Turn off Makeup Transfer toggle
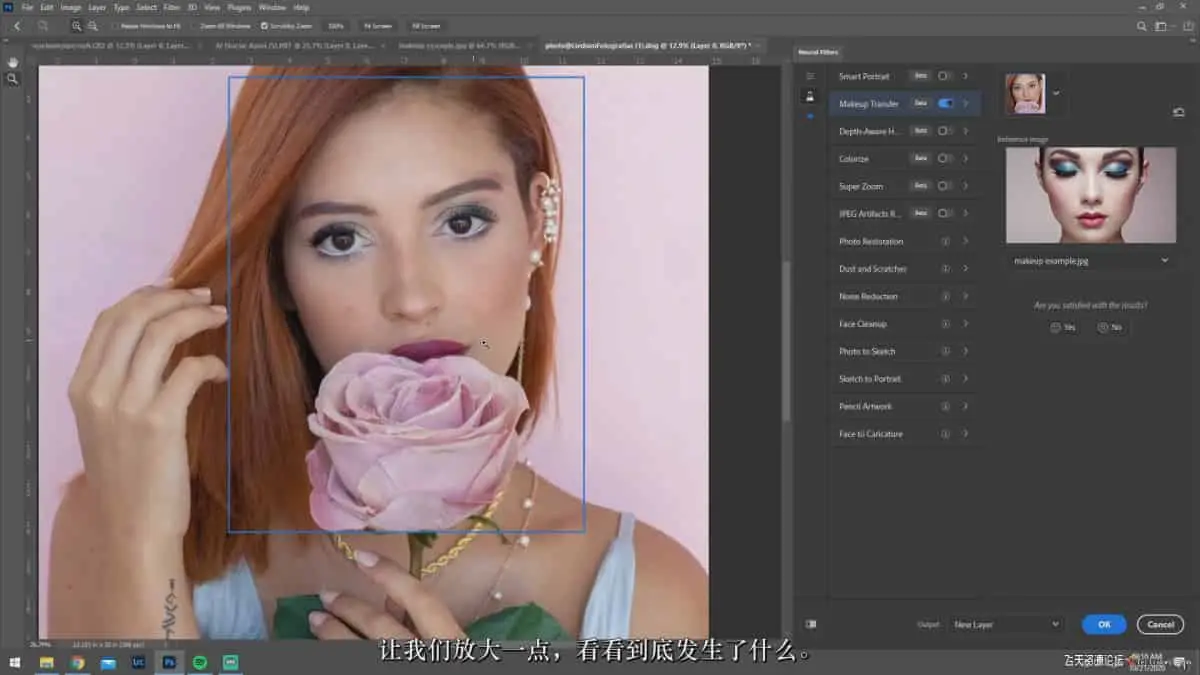The width and height of the screenshot is (1200, 675). coord(945,103)
